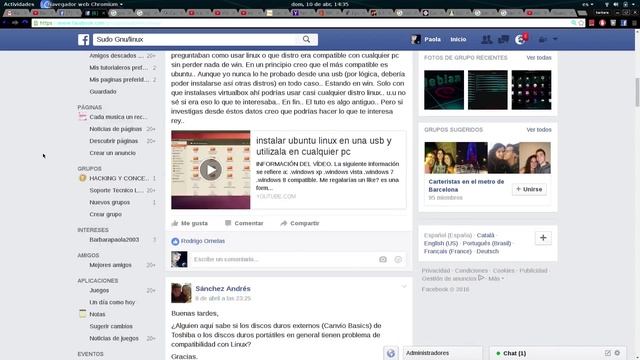The width and height of the screenshot is (640, 360).
Task: Open messages icon in header
Action: tap(503, 39)
